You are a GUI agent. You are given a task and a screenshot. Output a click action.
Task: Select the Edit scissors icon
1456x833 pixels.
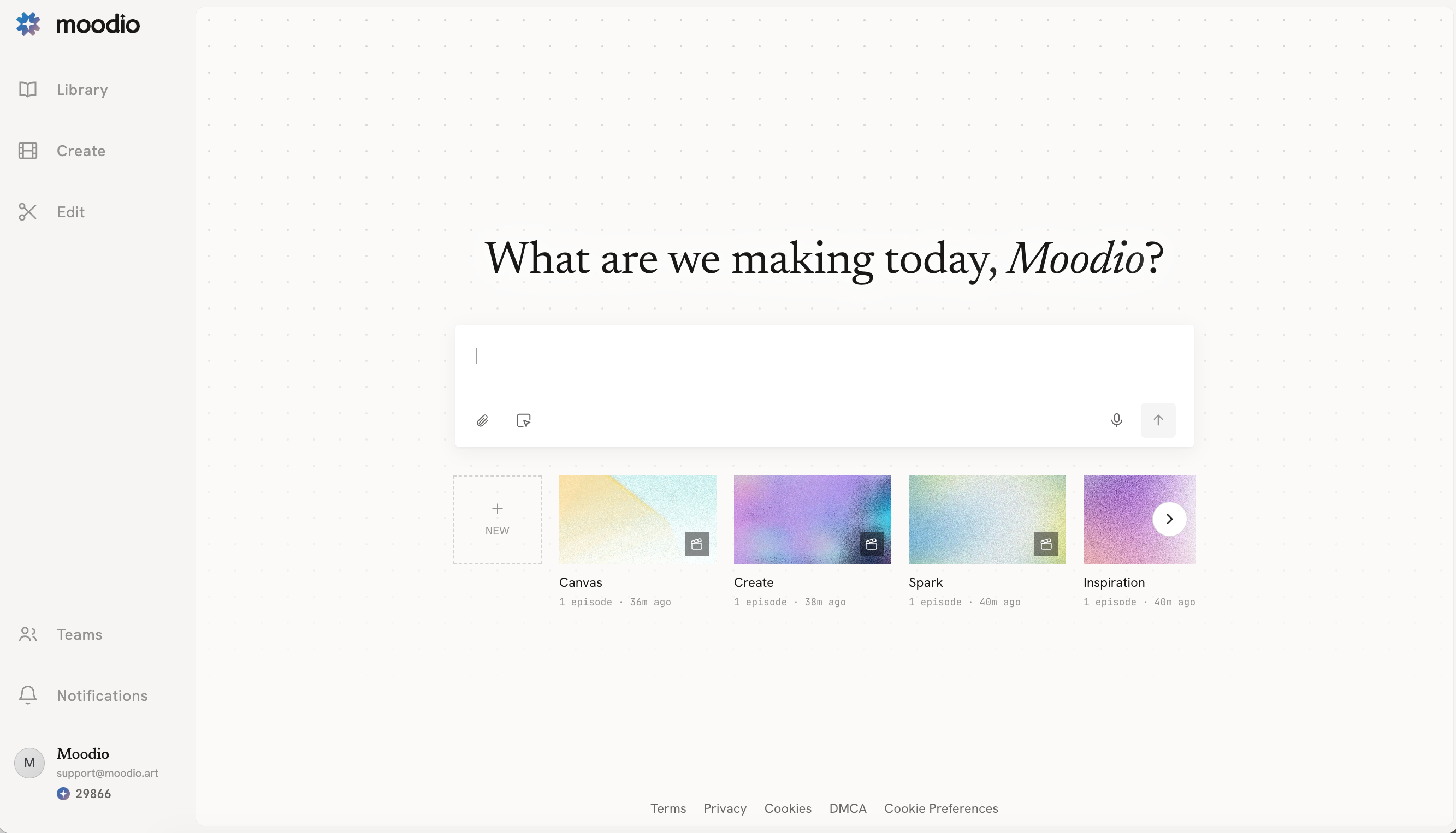click(x=27, y=212)
